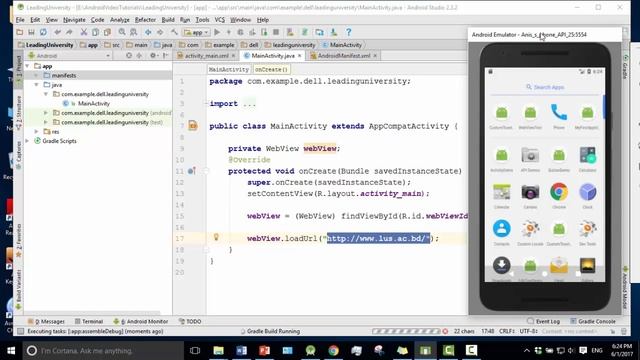This screenshot has width=640, height=360.
Task: Click the Windows Start button
Action: (x=11, y=351)
